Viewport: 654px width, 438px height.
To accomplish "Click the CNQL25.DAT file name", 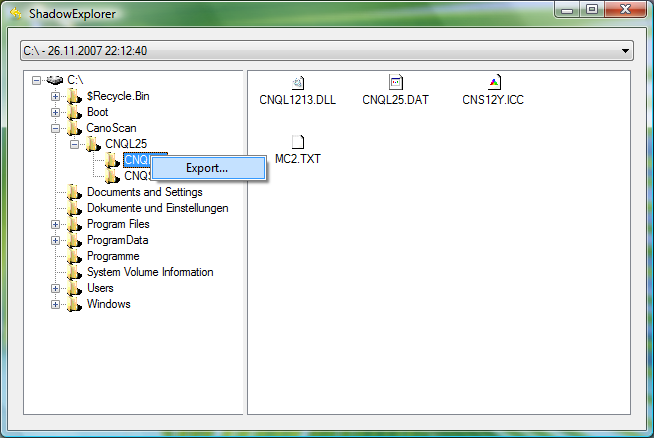I will (395, 100).
